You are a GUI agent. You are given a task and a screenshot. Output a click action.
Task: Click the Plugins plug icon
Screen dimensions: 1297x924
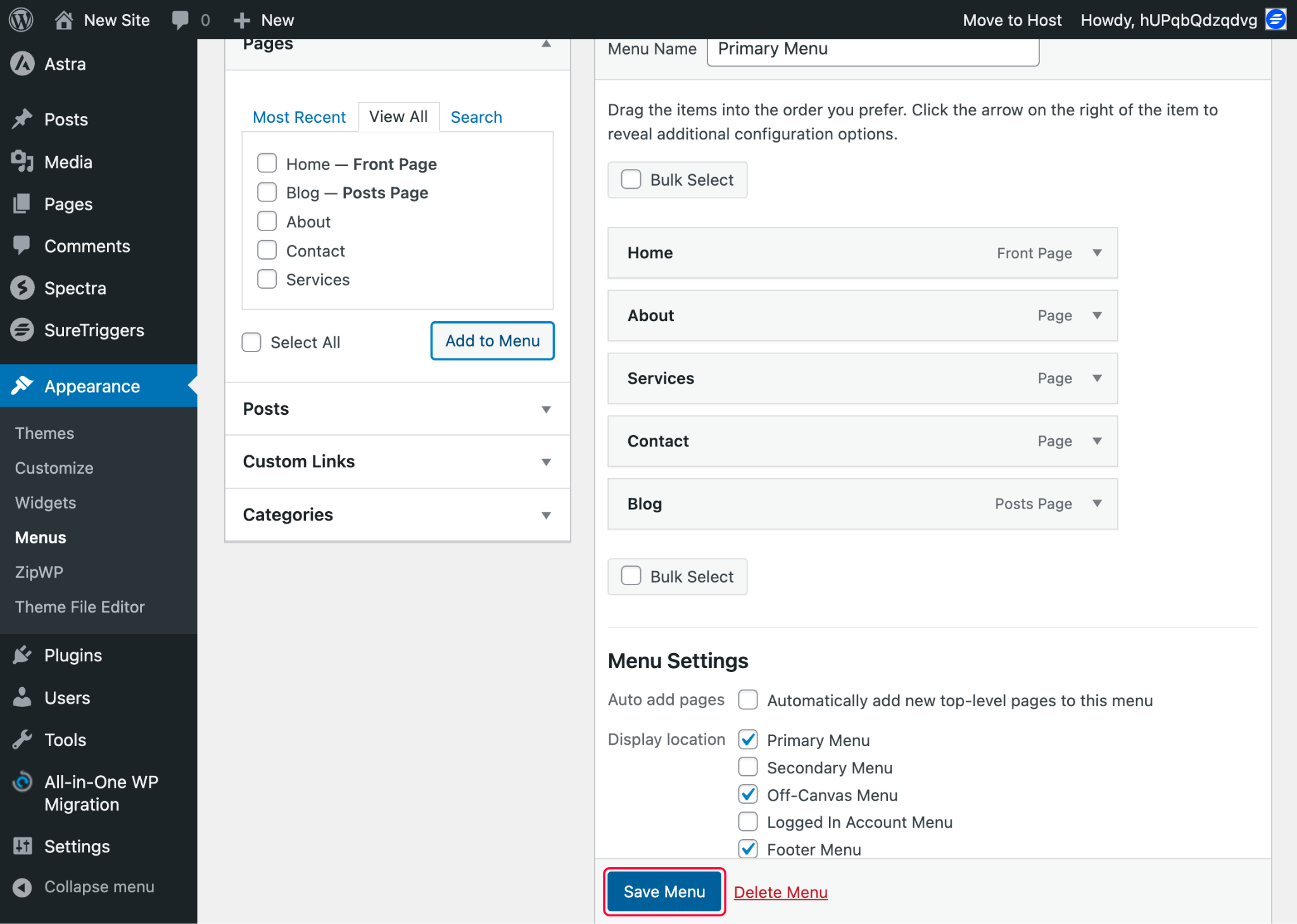(x=23, y=655)
